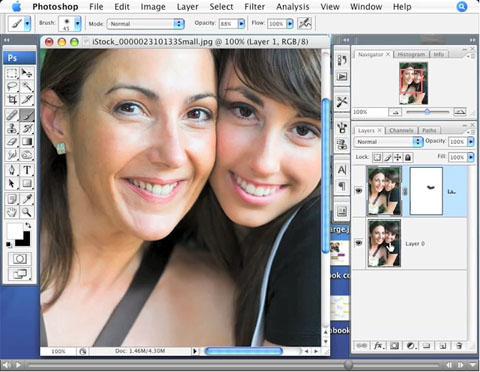Select the Slice tool
The image size is (480, 372).
pyautogui.click(x=27, y=100)
